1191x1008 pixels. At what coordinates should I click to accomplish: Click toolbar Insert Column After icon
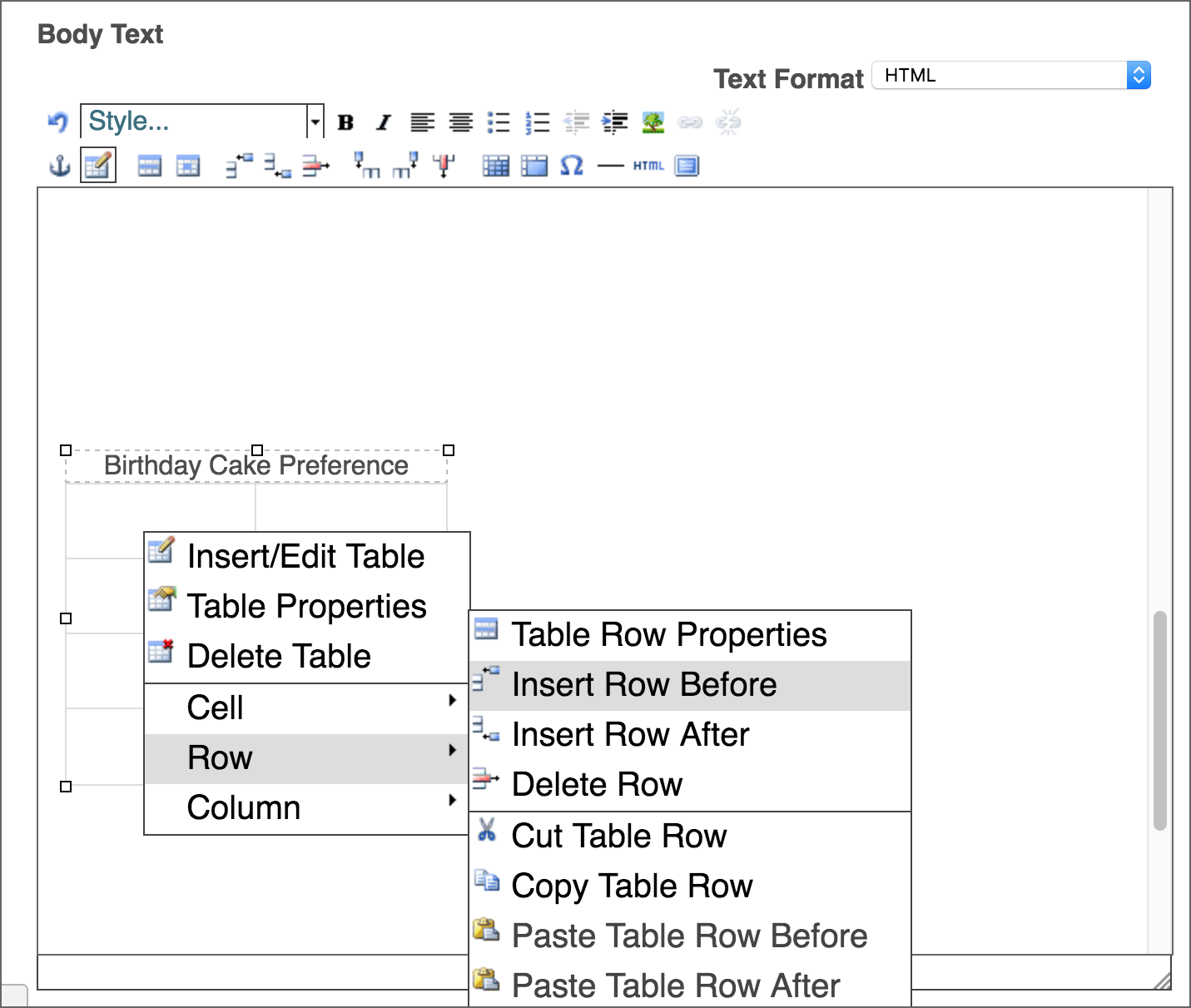pos(405,165)
